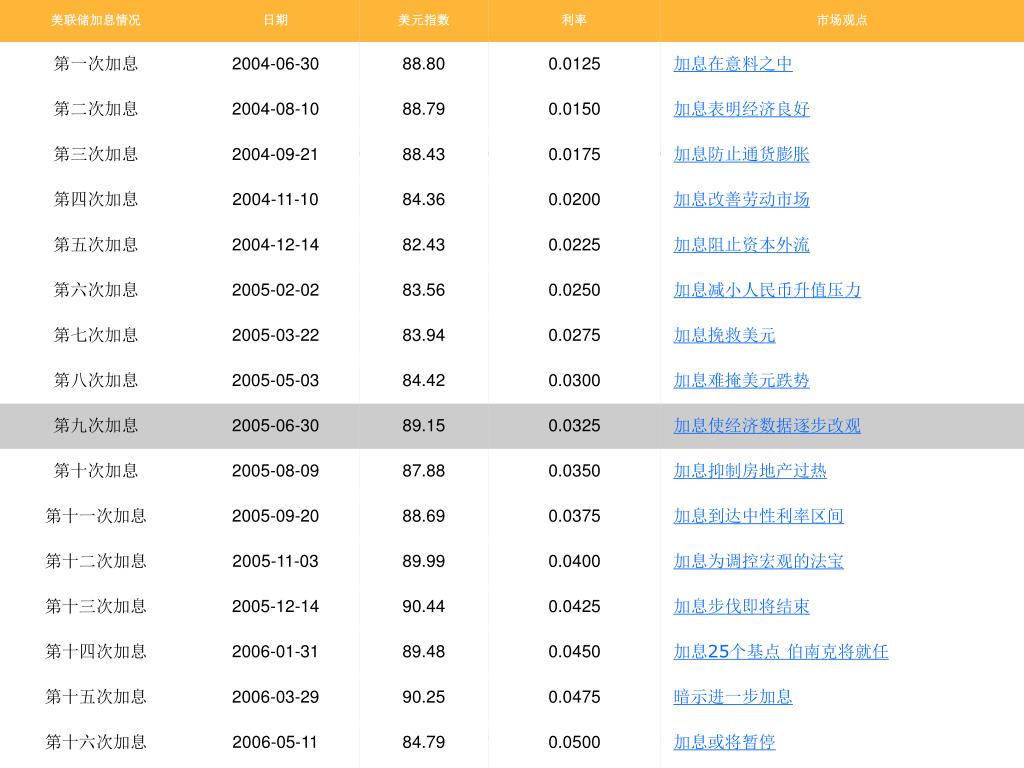This screenshot has width=1024, height=768.
Task: Select the row label 第十六次加息
Action: click(96, 742)
